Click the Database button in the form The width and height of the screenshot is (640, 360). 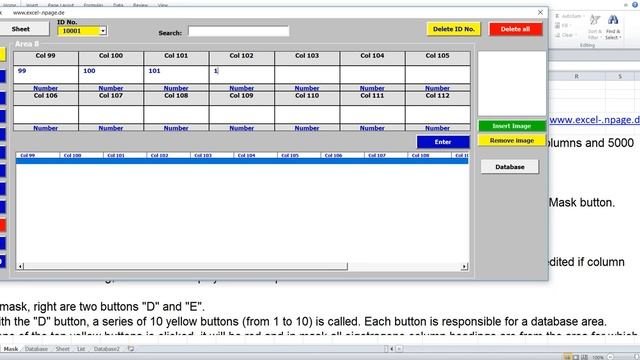(510, 167)
